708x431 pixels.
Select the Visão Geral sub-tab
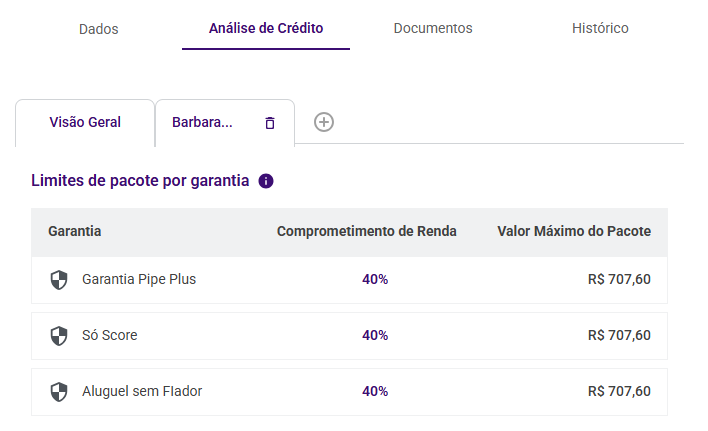pos(85,122)
